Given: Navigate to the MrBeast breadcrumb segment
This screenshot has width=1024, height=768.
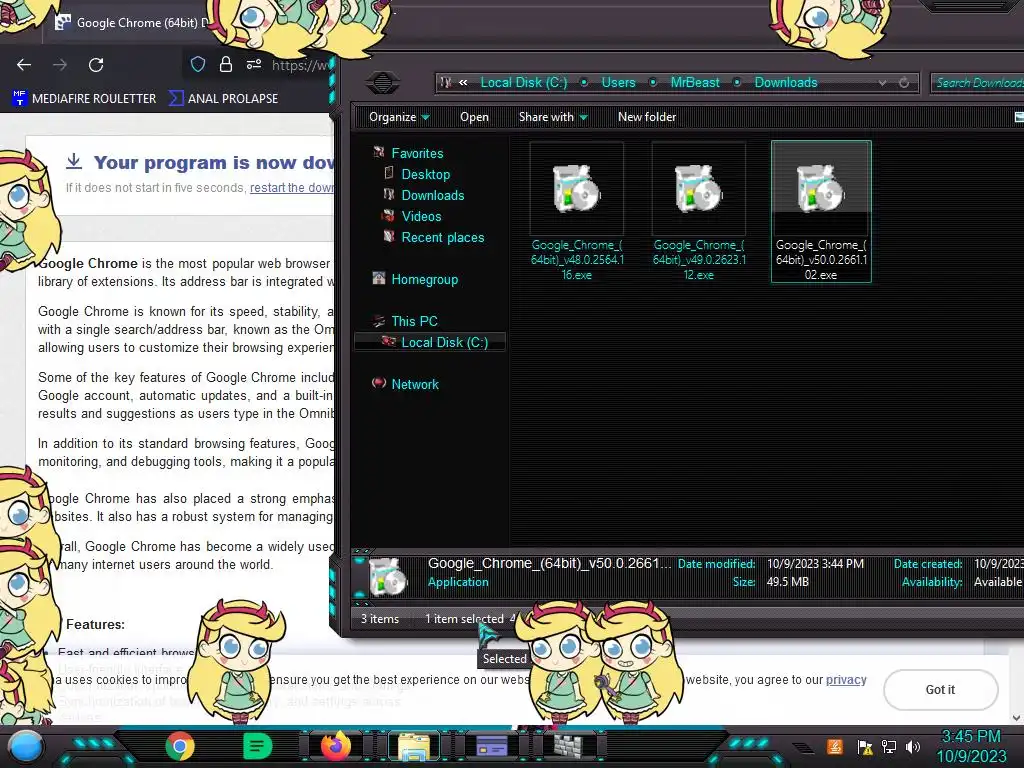Looking at the screenshot, I should tap(695, 82).
